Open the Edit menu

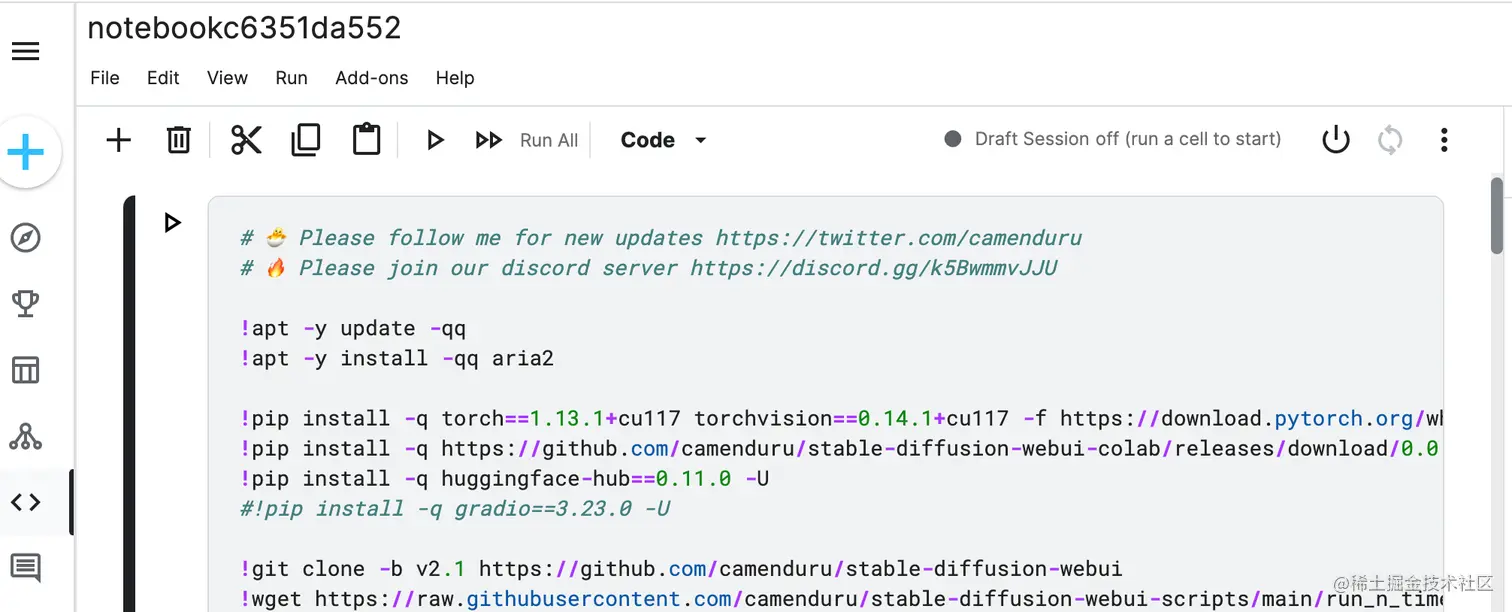pos(163,78)
